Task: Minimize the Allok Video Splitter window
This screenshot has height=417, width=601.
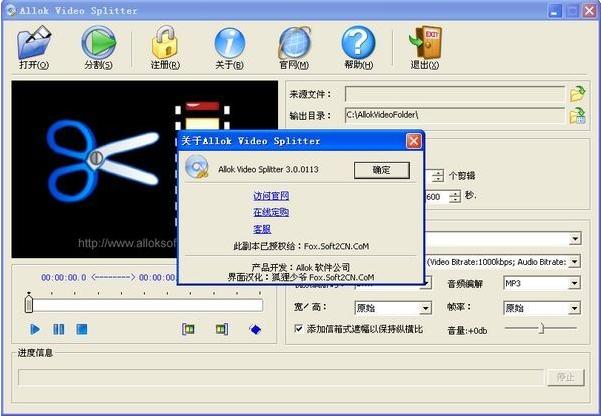Action: [x=554, y=10]
